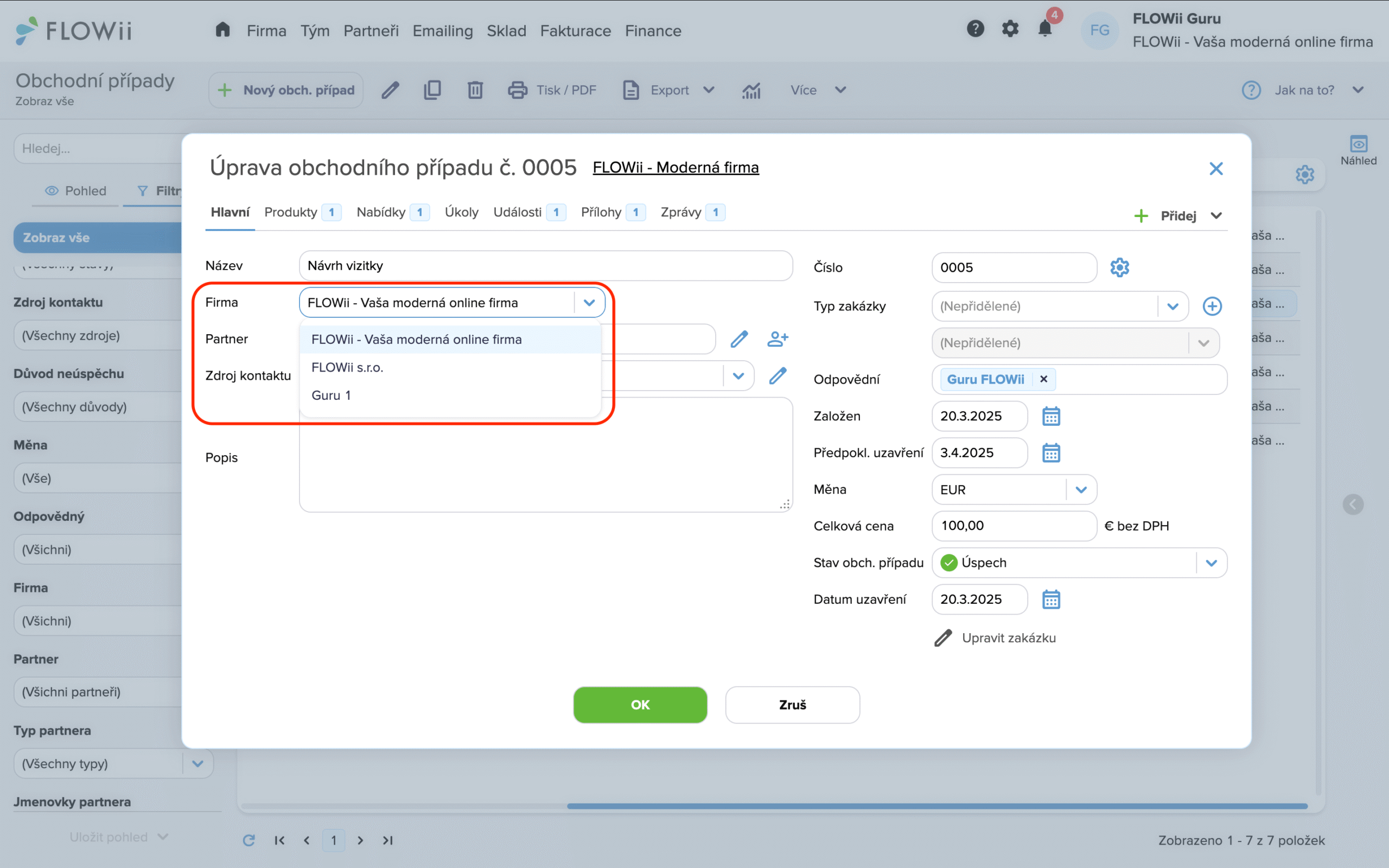This screenshot has width=1389, height=868.
Task: Expand the Zdroj kontaktu dropdown arrow
Action: click(x=738, y=376)
